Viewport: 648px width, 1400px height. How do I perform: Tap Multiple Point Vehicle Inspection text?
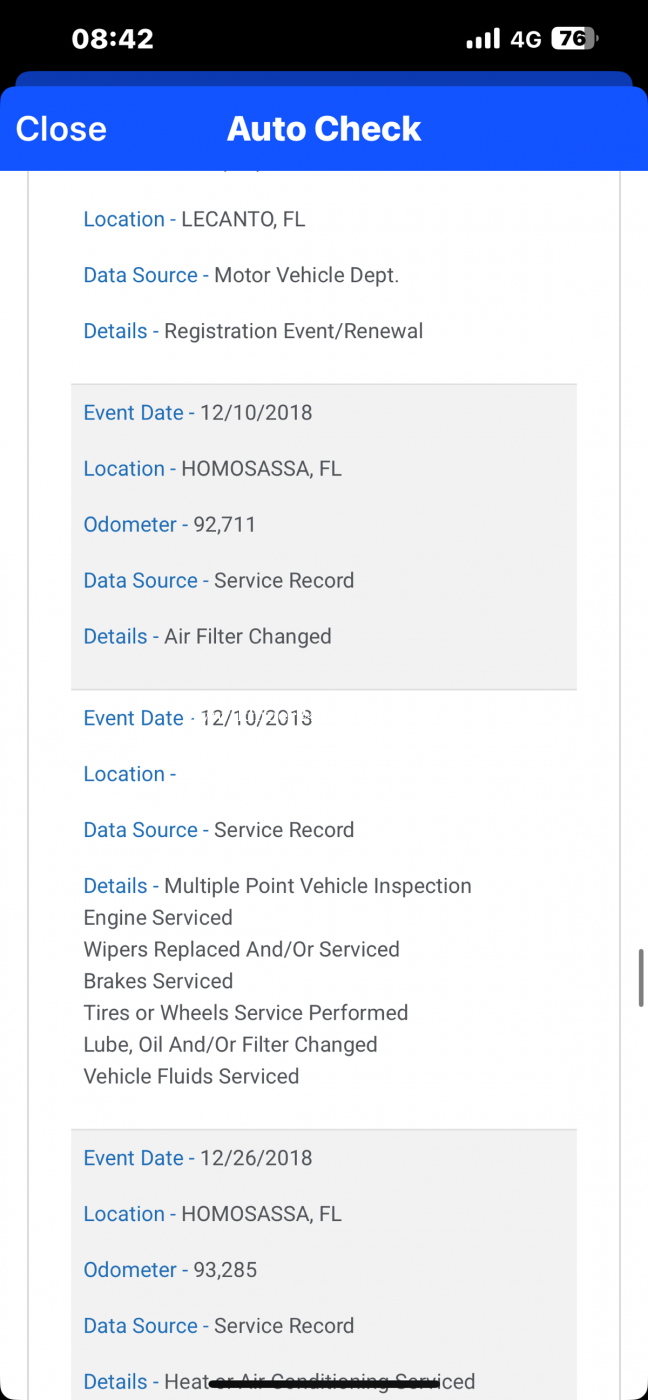318,886
